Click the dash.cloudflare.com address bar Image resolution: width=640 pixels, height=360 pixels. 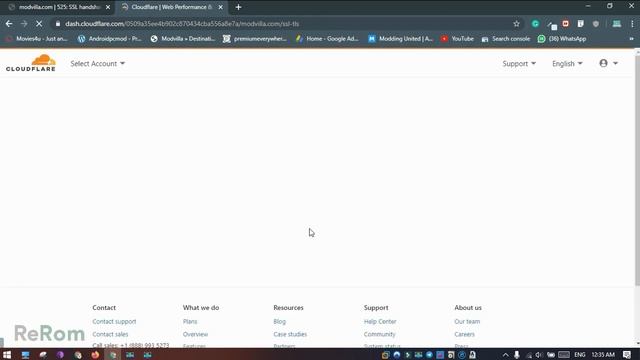point(282,24)
